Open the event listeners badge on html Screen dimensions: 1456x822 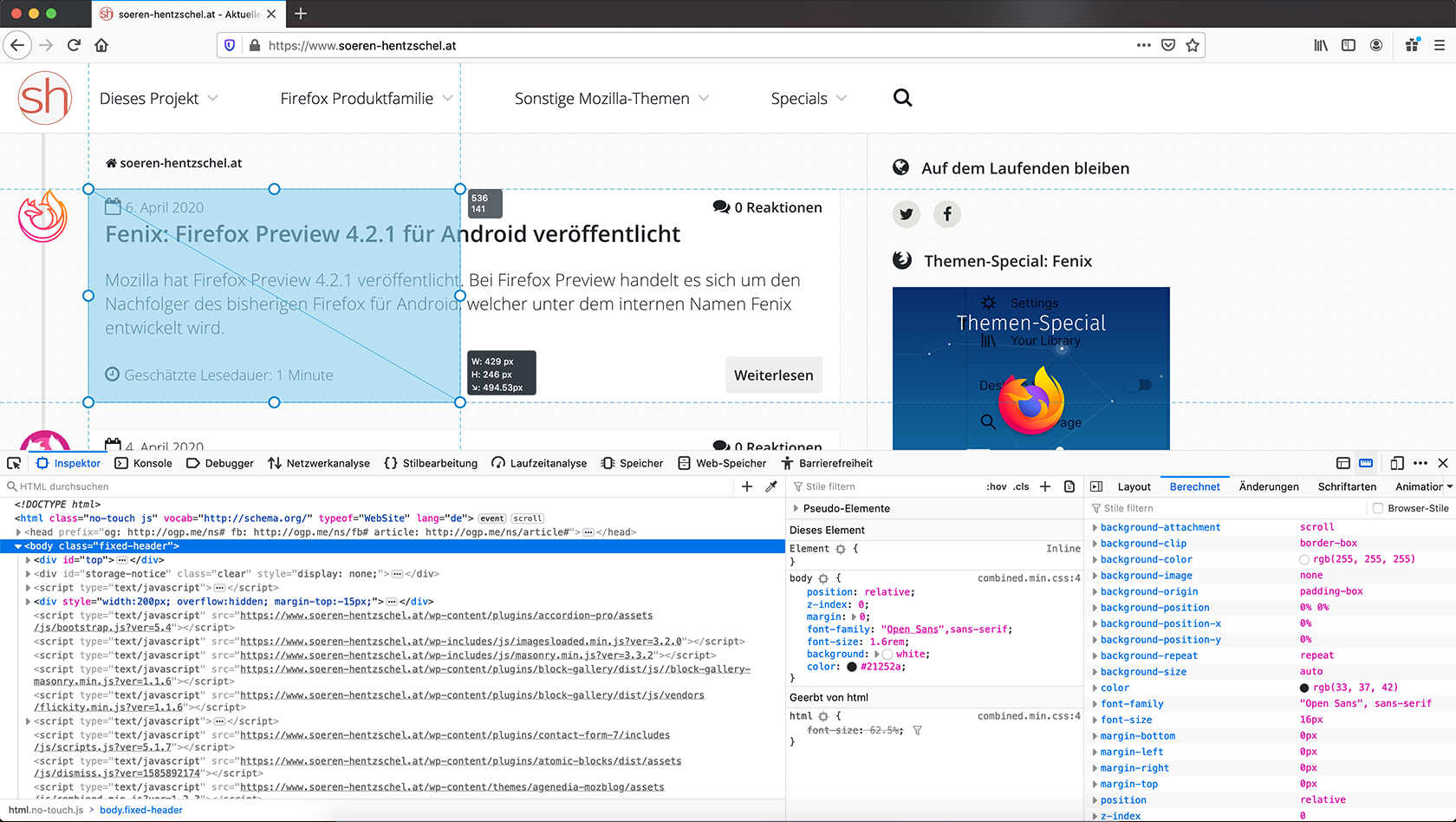pos(492,519)
